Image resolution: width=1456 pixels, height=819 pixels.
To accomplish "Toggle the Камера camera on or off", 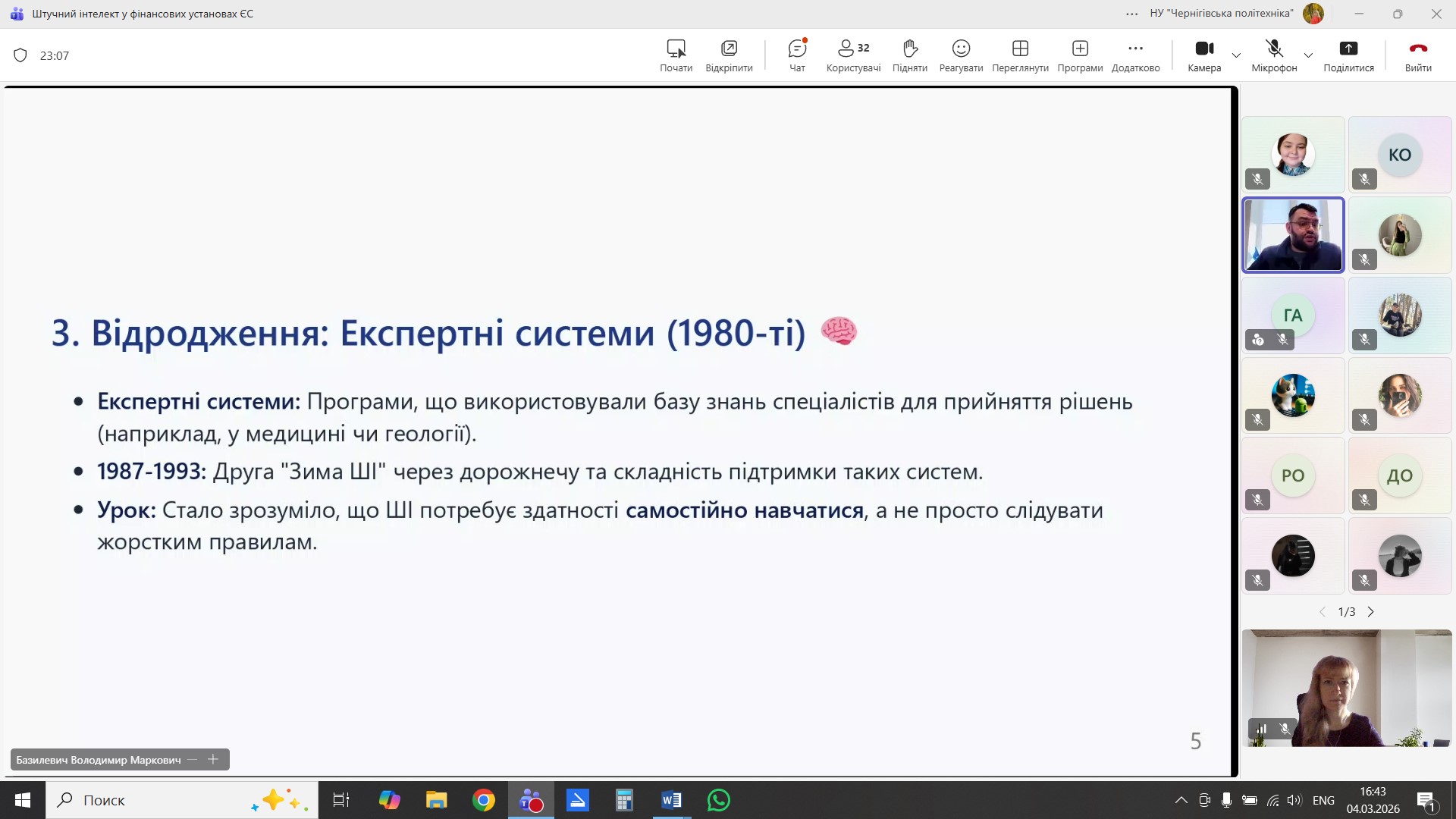I will (x=1204, y=55).
